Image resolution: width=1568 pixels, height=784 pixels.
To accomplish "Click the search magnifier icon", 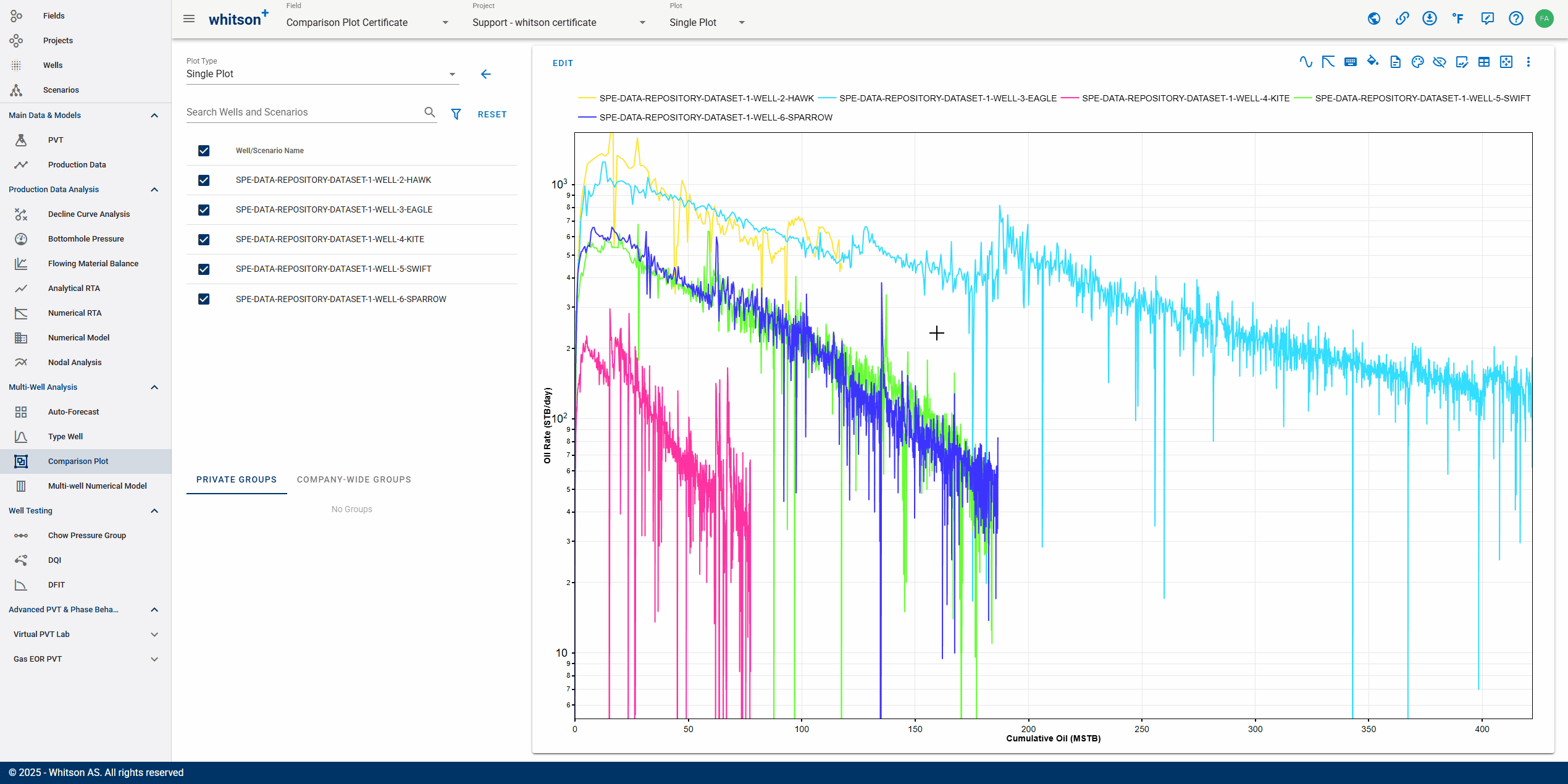I will [x=430, y=112].
